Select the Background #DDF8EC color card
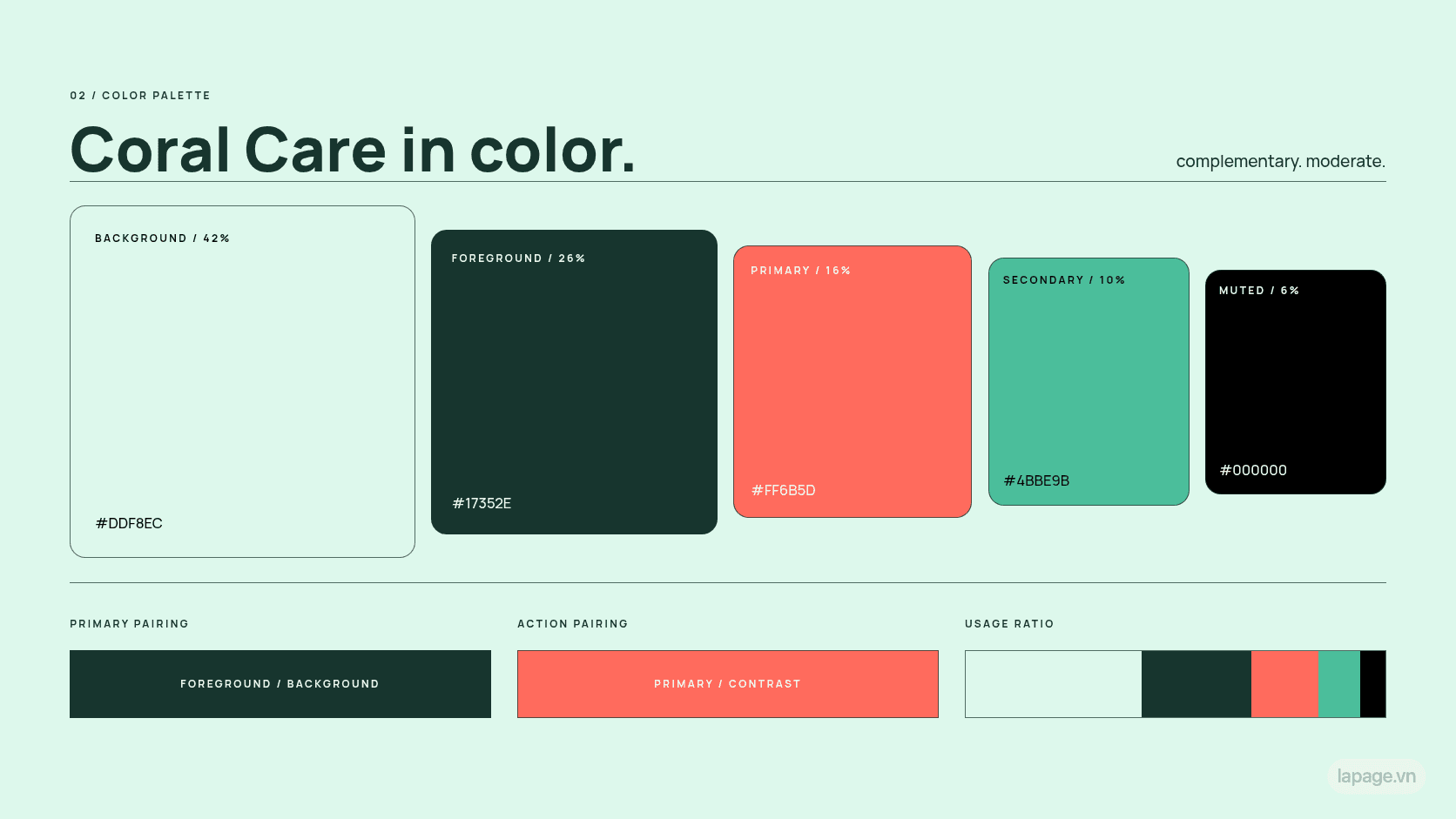Viewport: 1456px width, 819px height. point(242,381)
